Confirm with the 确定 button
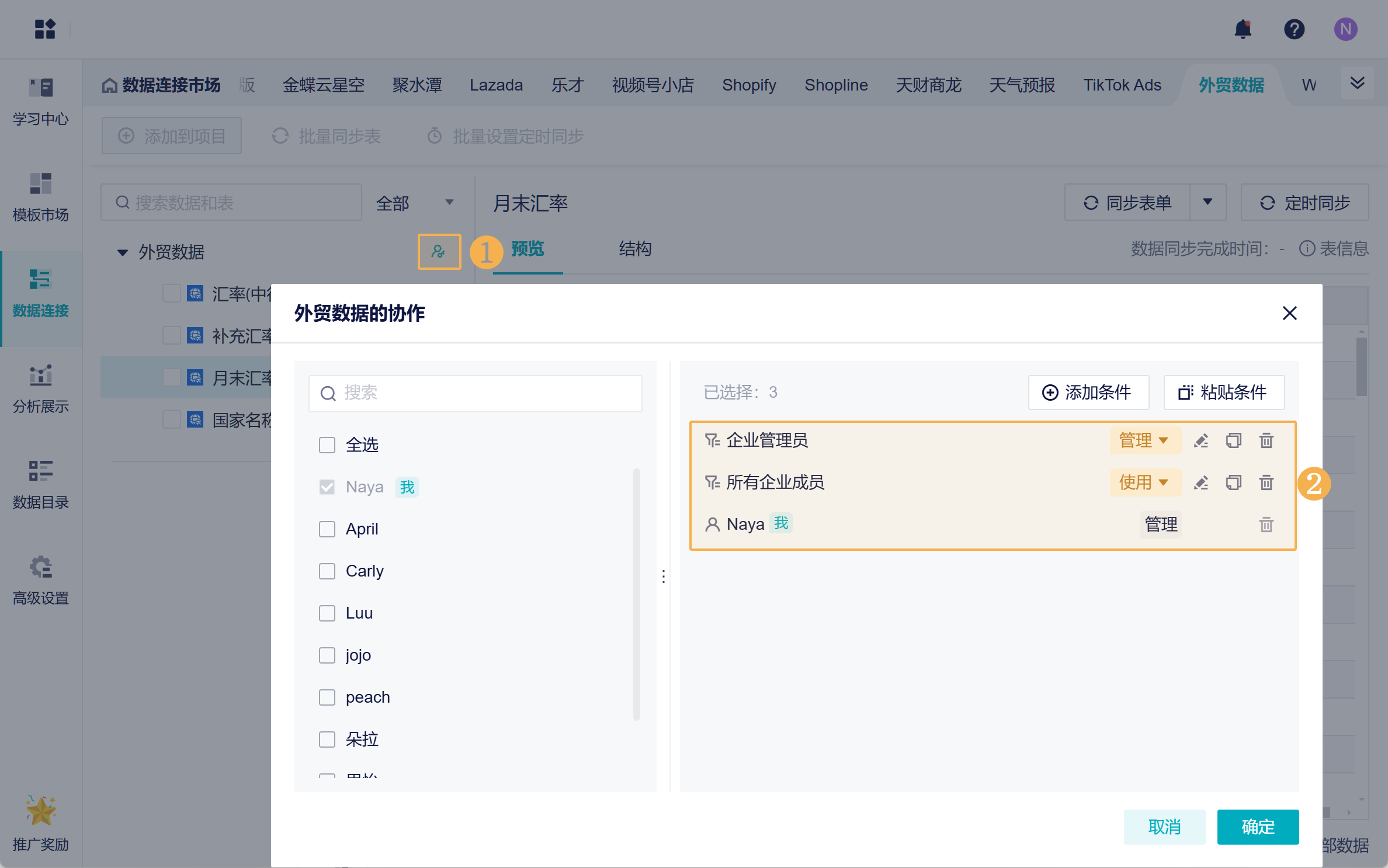 coord(1257,827)
